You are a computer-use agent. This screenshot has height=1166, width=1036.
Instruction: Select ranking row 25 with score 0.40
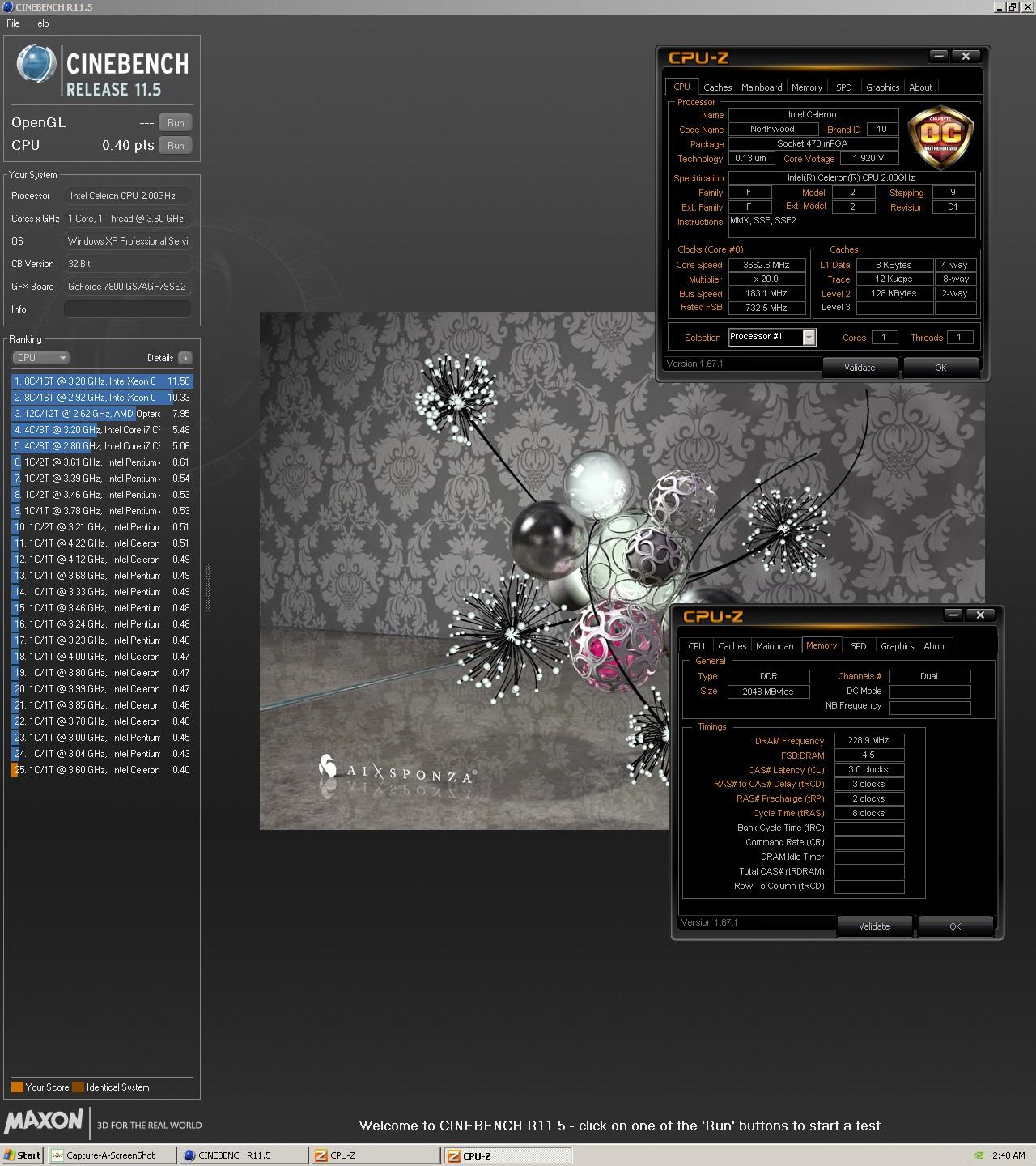click(102, 770)
